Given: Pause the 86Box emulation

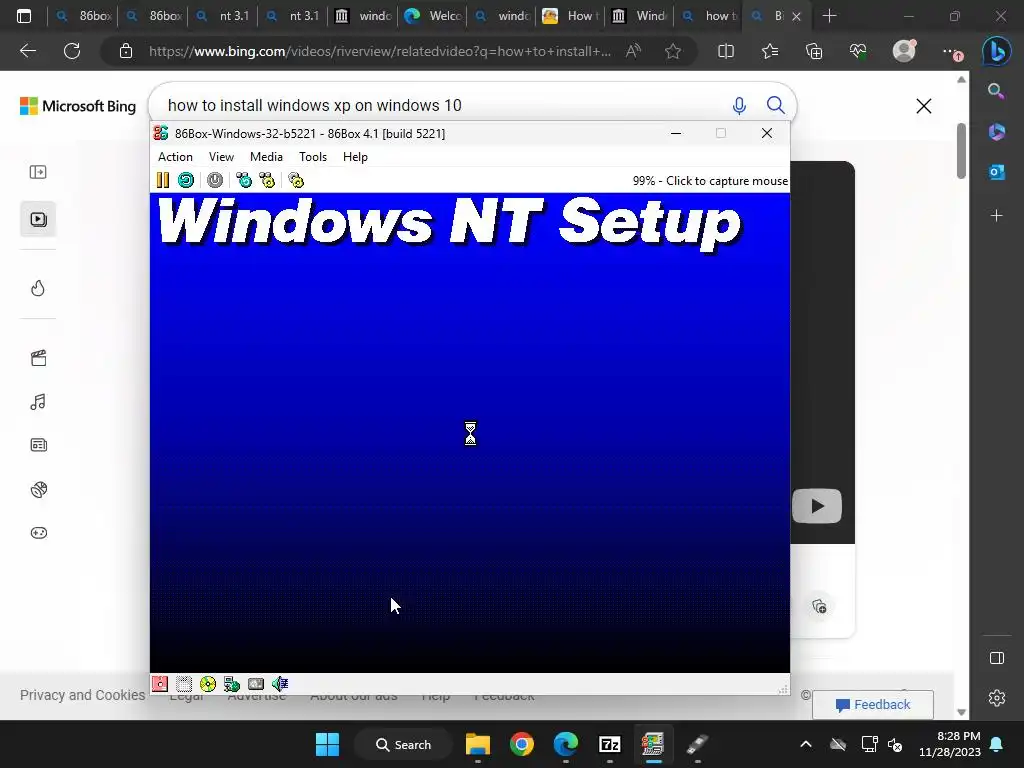Looking at the screenshot, I should (163, 180).
